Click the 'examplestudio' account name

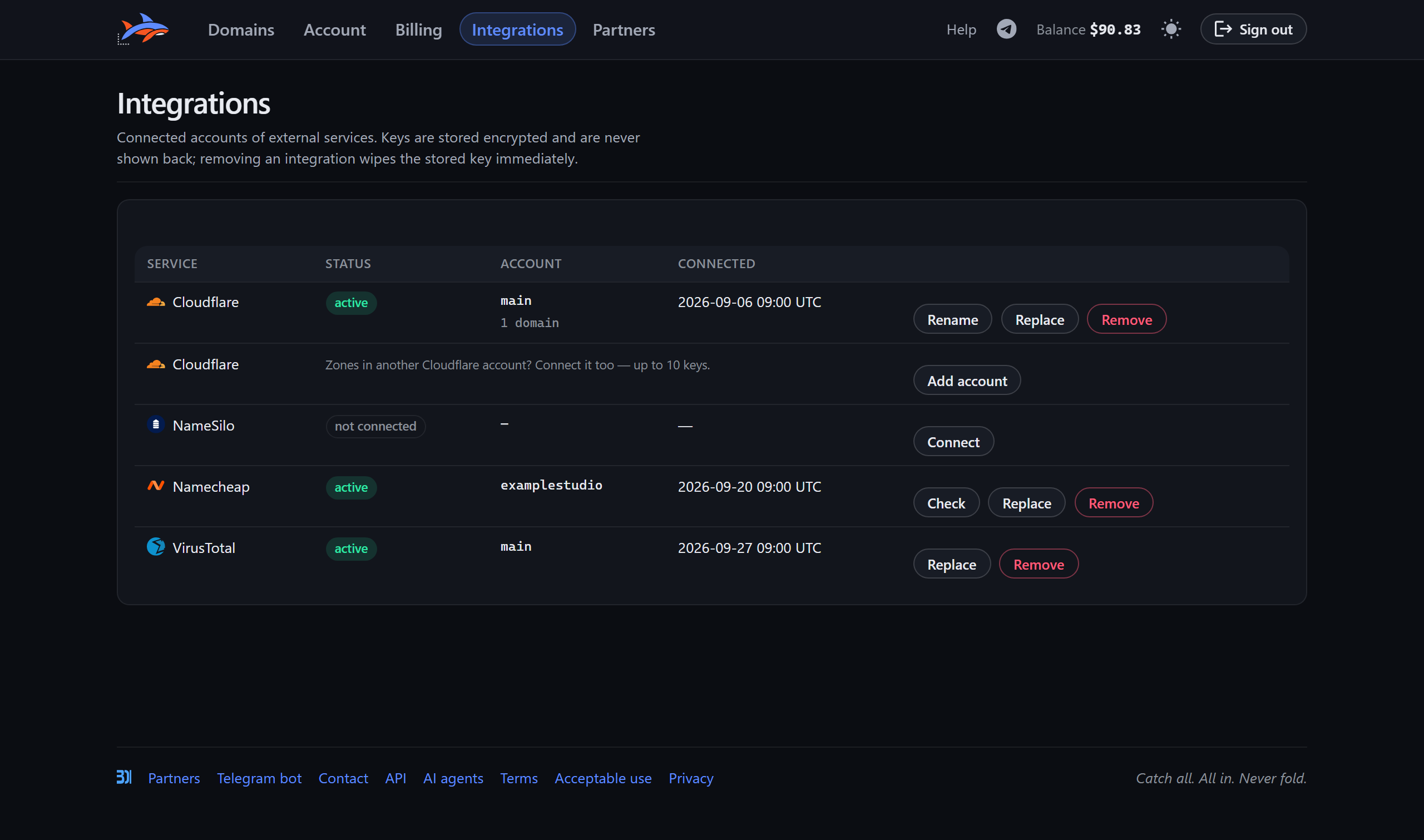point(551,485)
